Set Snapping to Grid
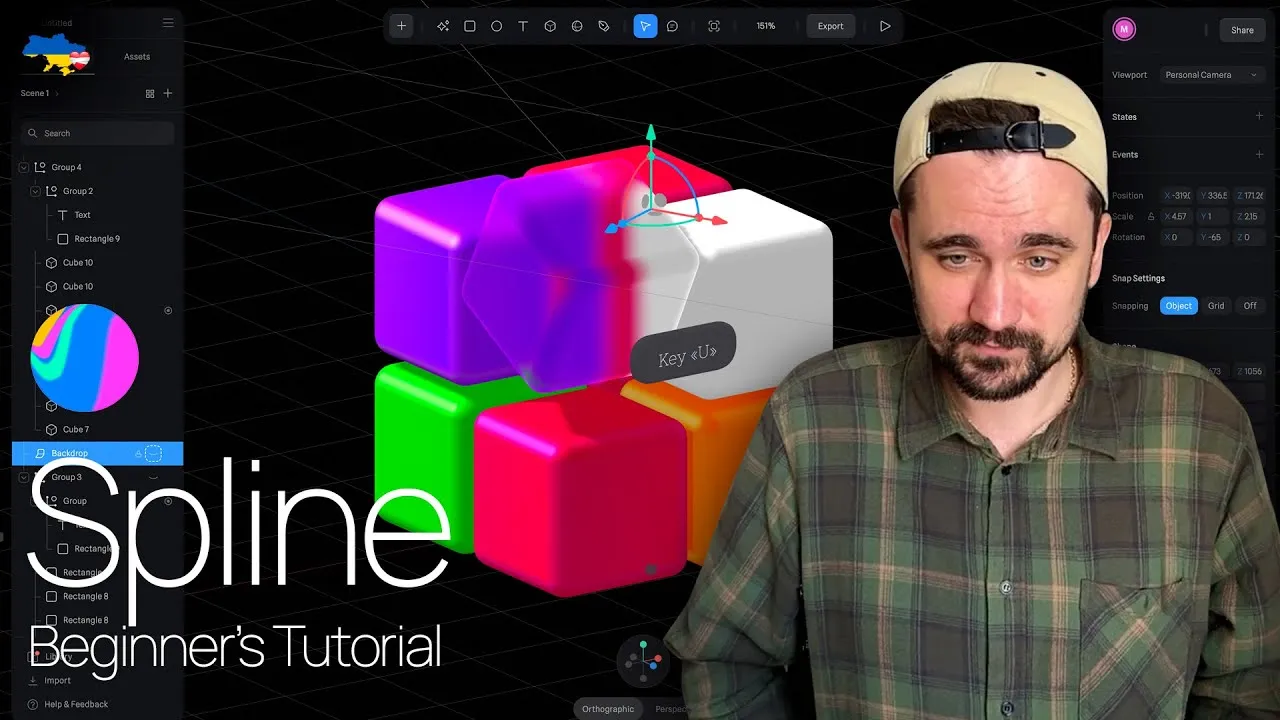 click(x=1216, y=306)
